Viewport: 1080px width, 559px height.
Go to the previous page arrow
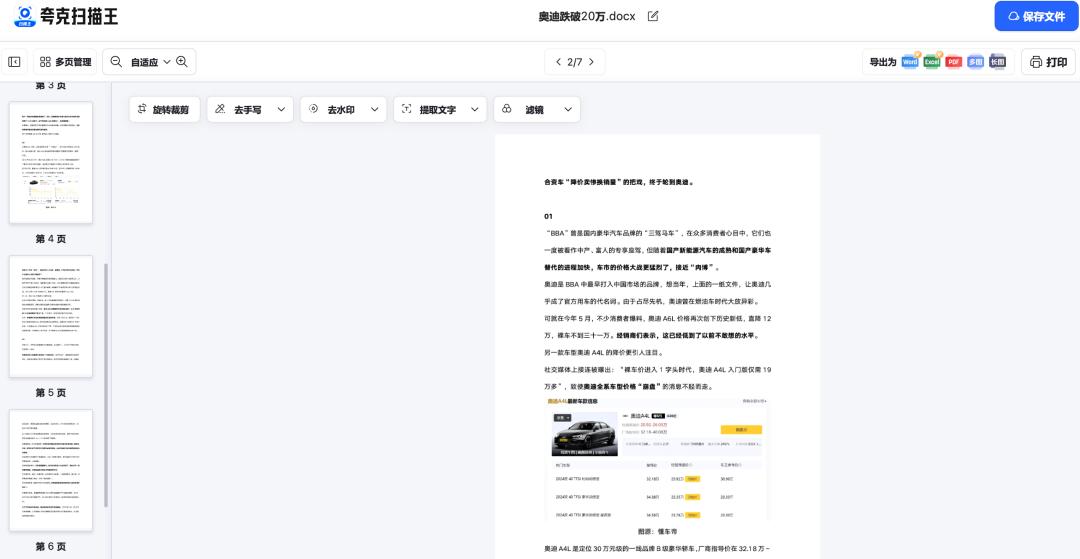559,62
